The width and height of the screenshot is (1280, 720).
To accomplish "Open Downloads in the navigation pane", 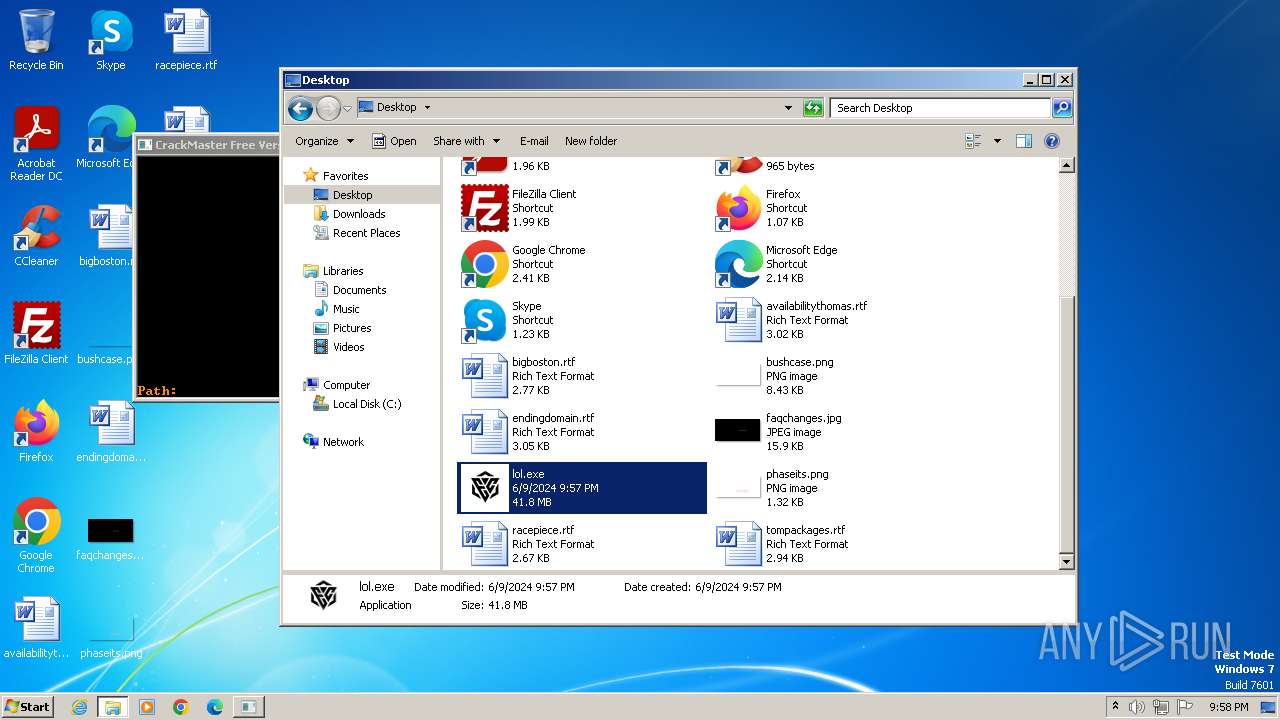I will pos(359,214).
